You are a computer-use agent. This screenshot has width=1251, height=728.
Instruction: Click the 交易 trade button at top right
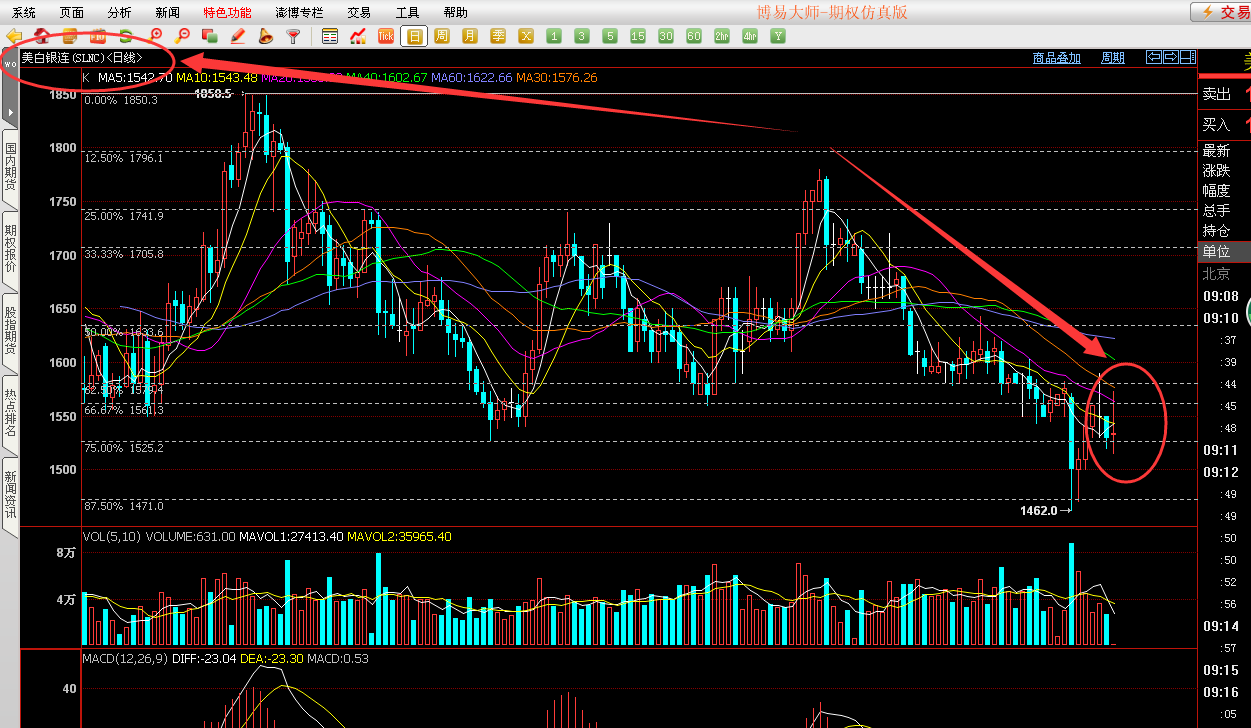coord(1221,12)
